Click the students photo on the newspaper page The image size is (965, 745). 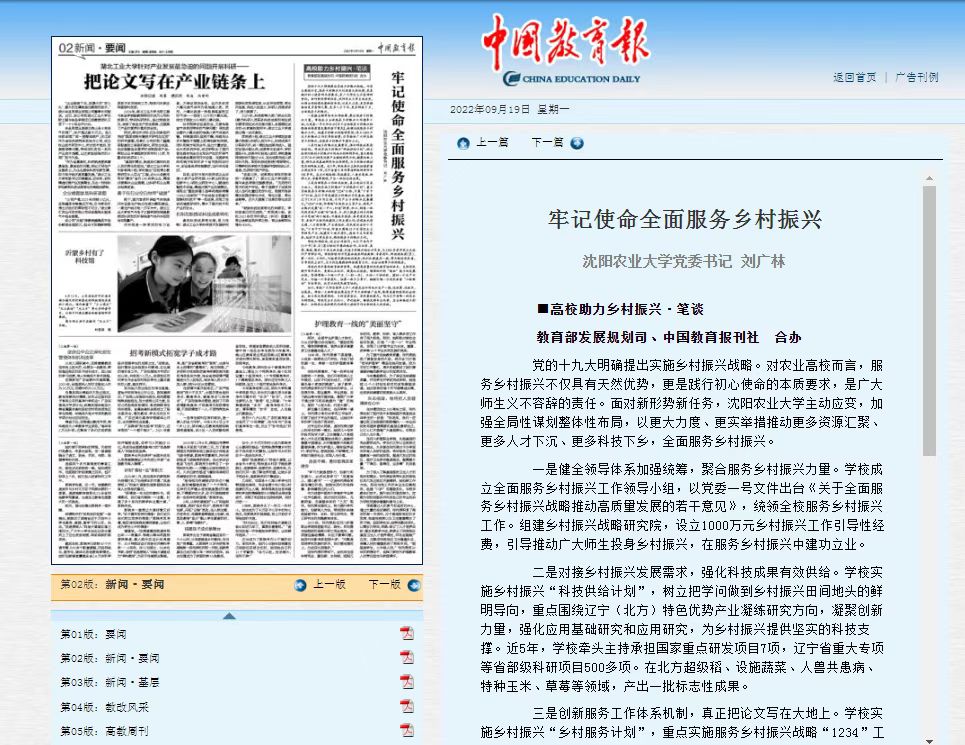[204, 284]
